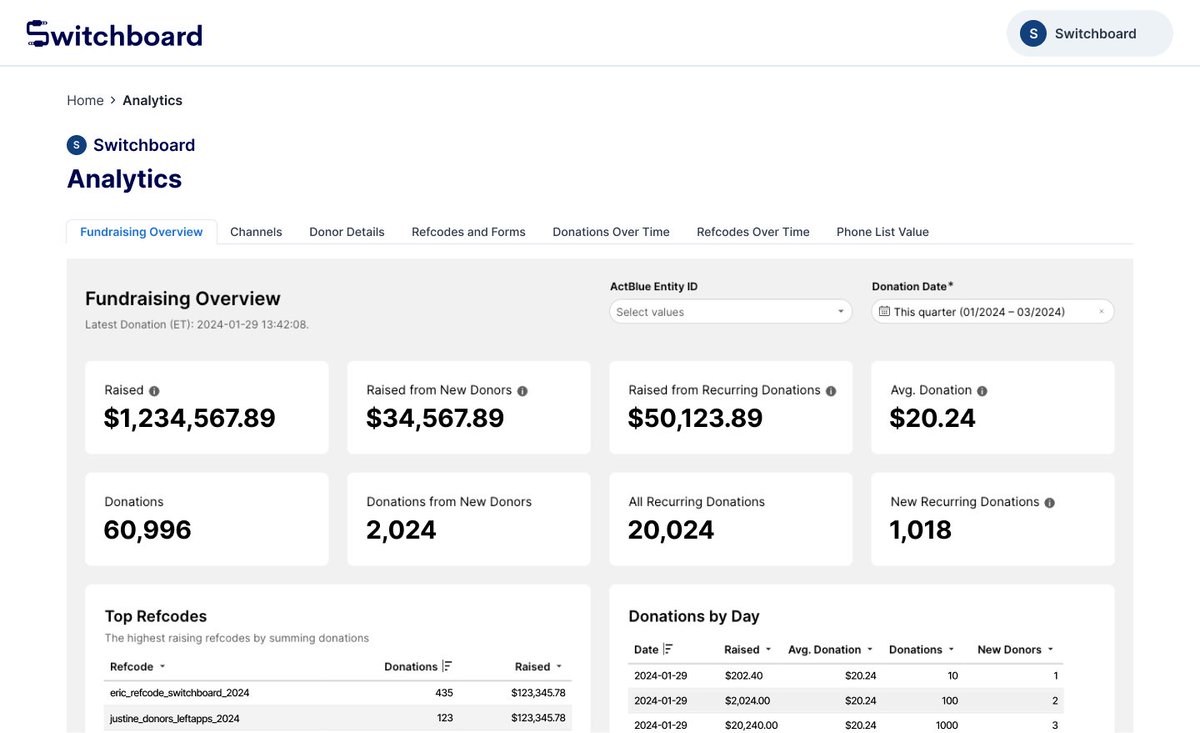Open the New Donors column dropdown
This screenshot has height=733, width=1200.
click(1049, 649)
